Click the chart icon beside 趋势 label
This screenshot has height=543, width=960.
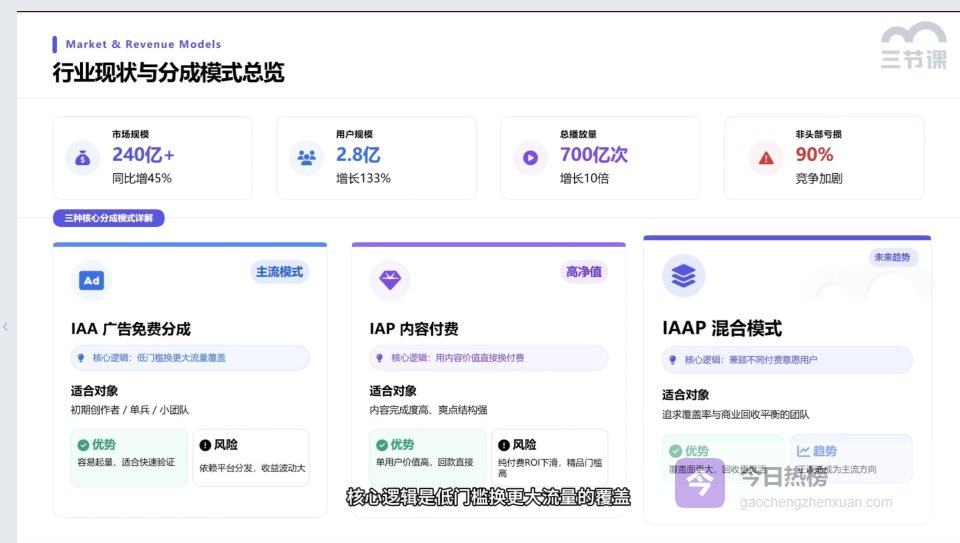point(803,451)
